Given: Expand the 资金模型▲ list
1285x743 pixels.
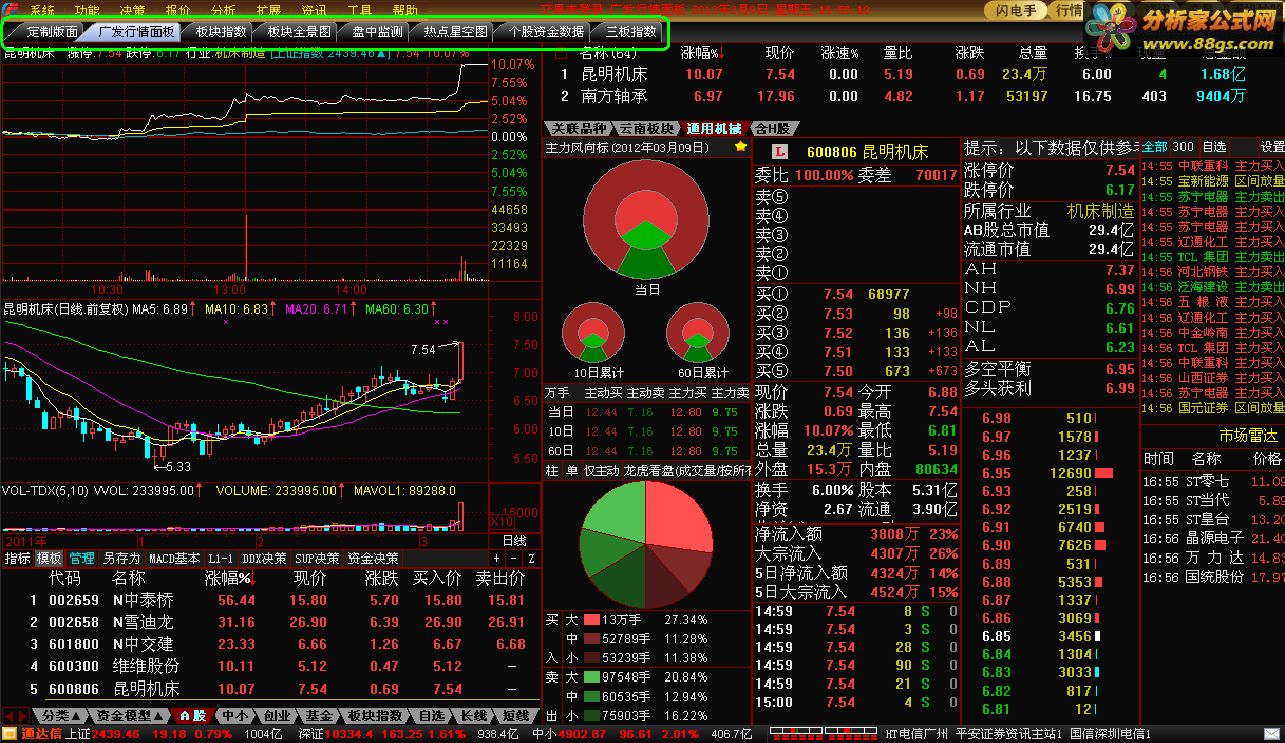Looking at the screenshot, I should (128, 715).
